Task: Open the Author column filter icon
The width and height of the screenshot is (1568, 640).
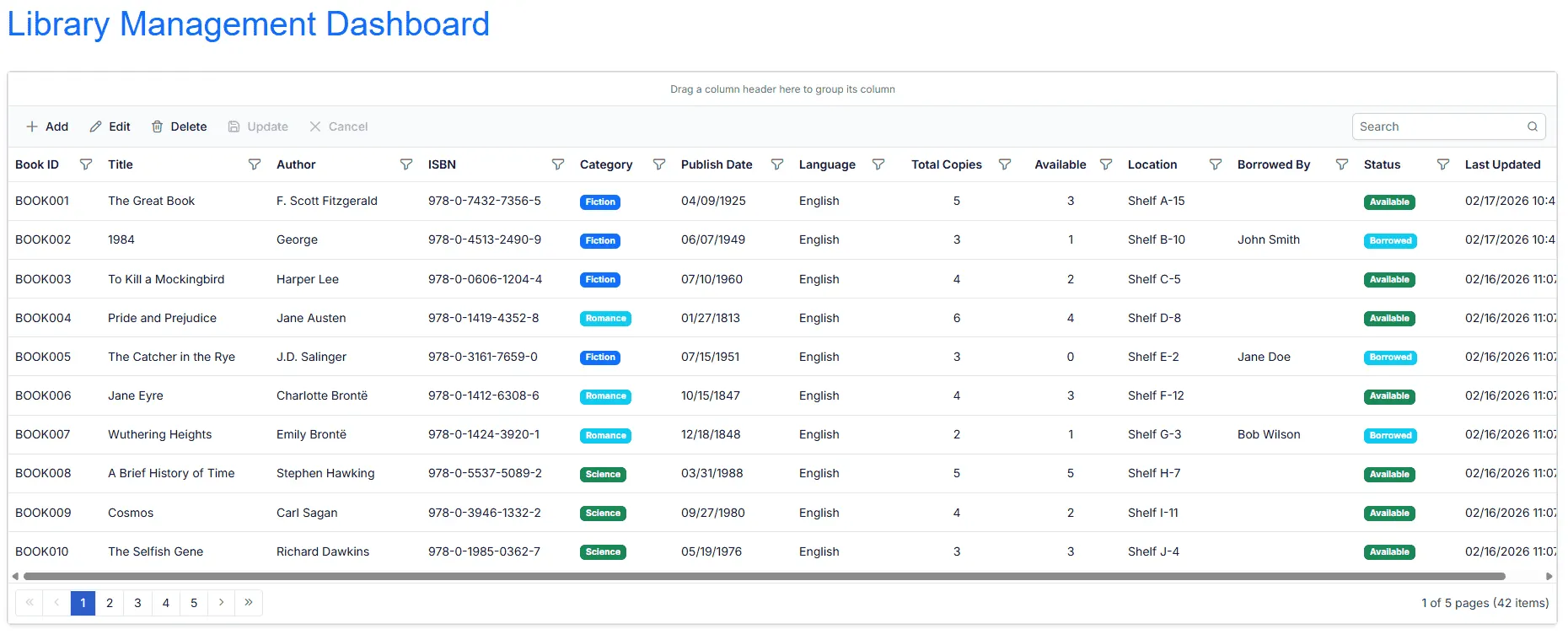Action: [x=406, y=164]
